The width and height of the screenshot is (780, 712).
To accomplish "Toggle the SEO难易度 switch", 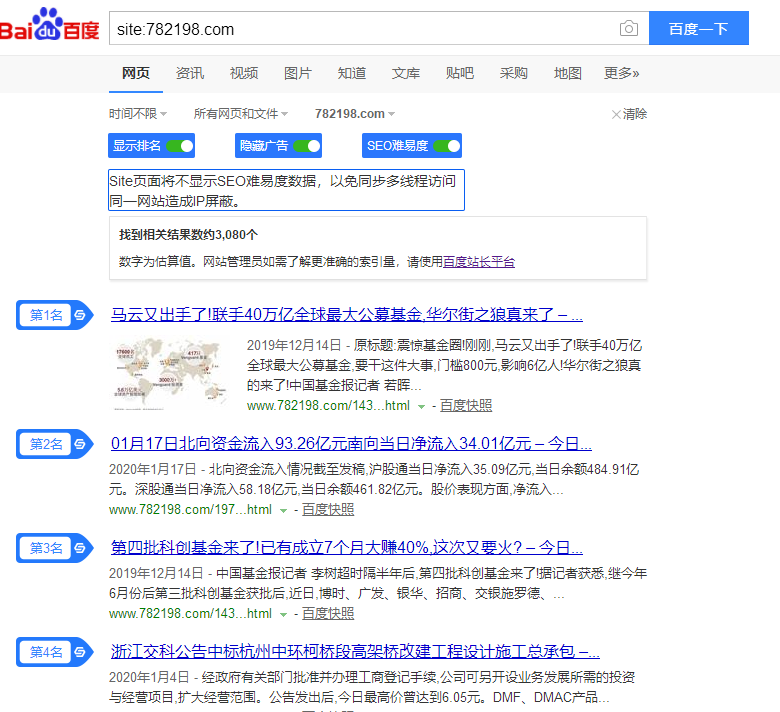I will [447, 146].
